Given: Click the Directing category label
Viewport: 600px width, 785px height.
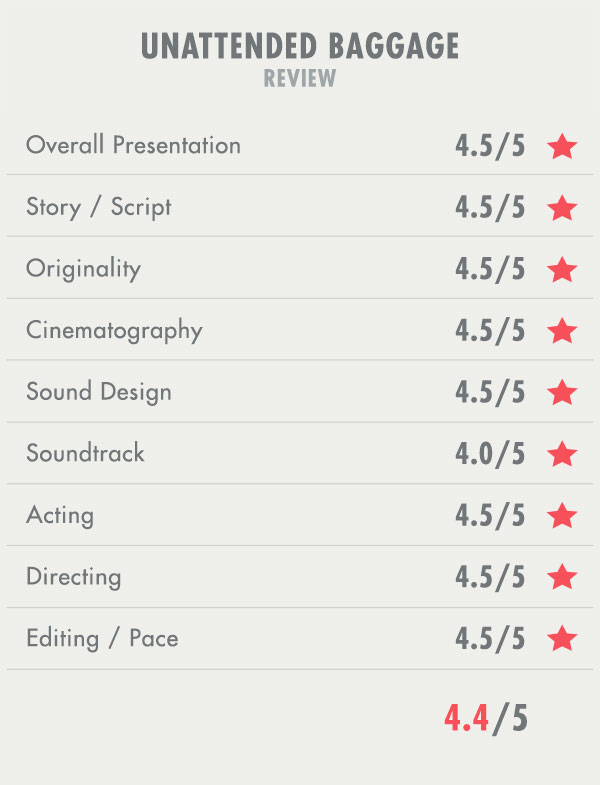Looking at the screenshot, I should pyautogui.click(x=73, y=577).
